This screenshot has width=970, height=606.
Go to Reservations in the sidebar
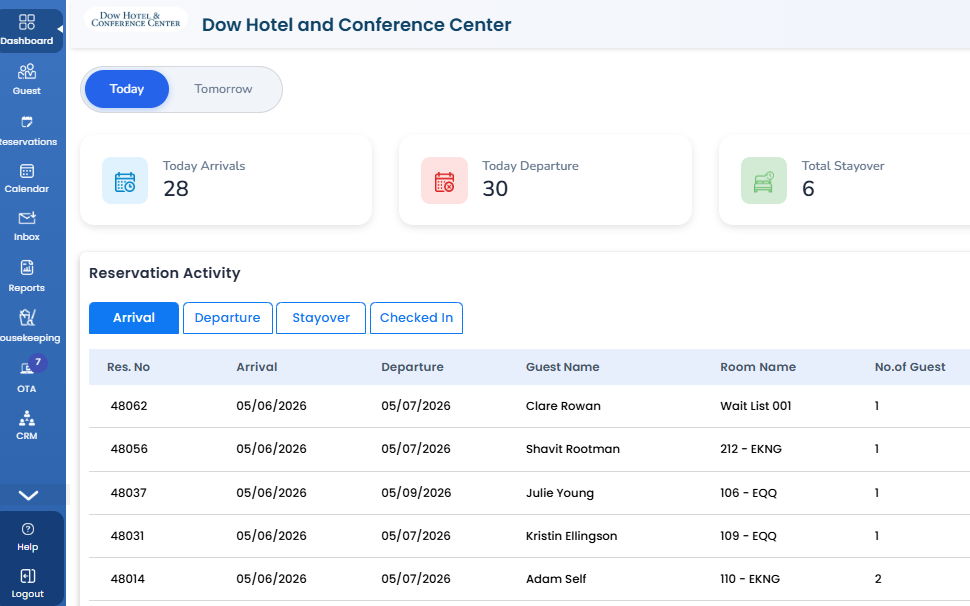click(x=28, y=130)
